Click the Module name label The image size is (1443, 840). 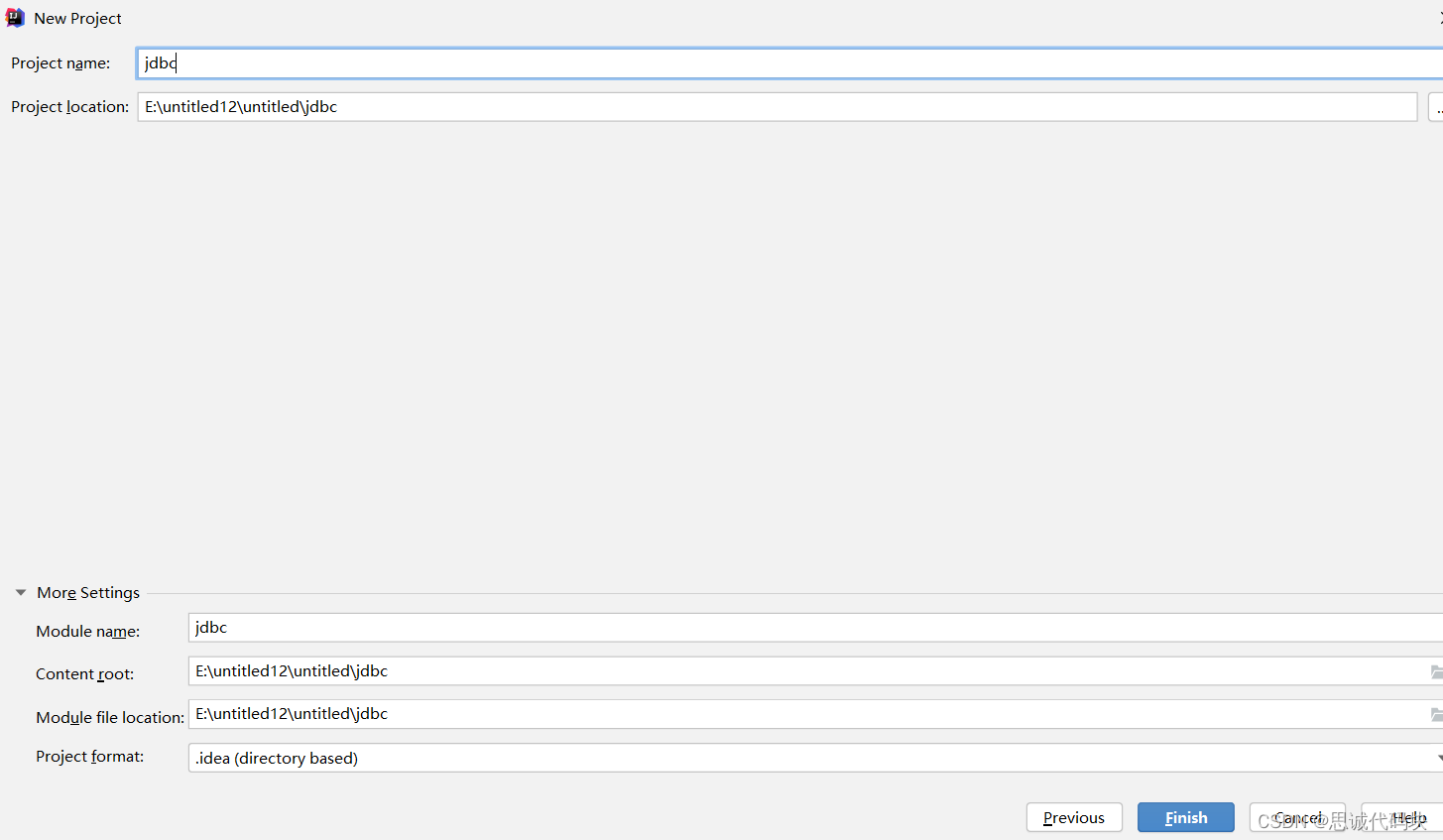click(88, 632)
